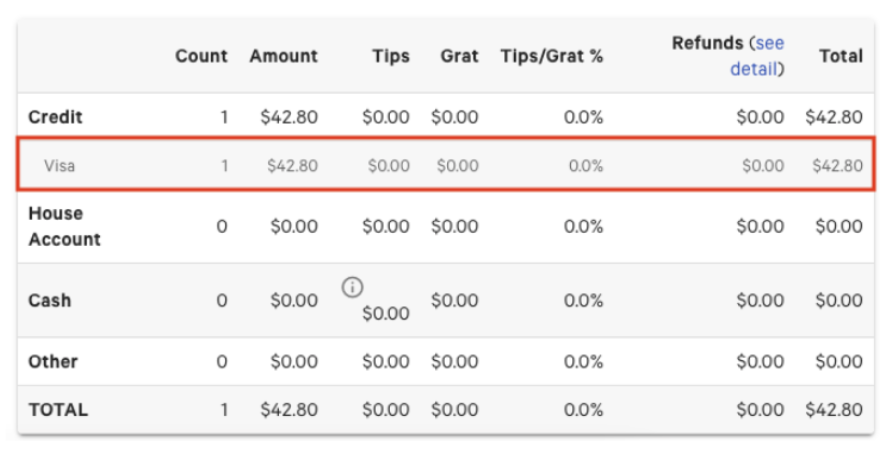The width and height of the screenshot is (890, 458).
Task: Click Cash row $0.00 tips value
Action: [x=385, y=314]
